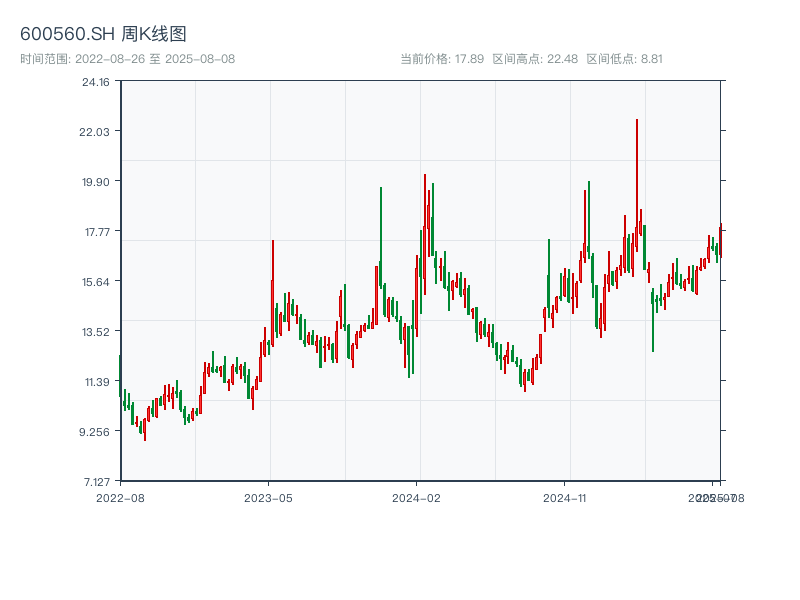The image size is (800, 600).
Task: Click the chart title 600560.SH 周K线图
Action: (x=103, y=34)
